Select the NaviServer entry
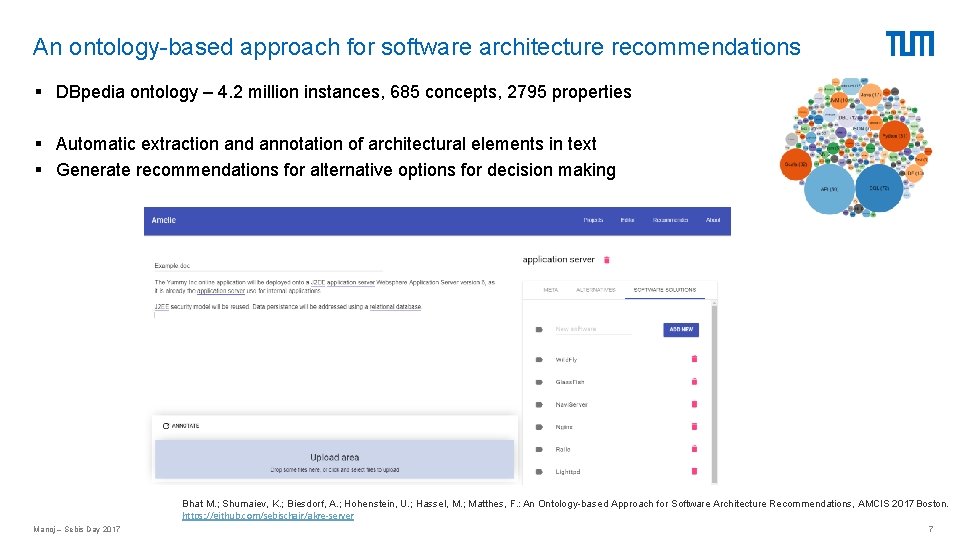 click(x=571, y=405)
